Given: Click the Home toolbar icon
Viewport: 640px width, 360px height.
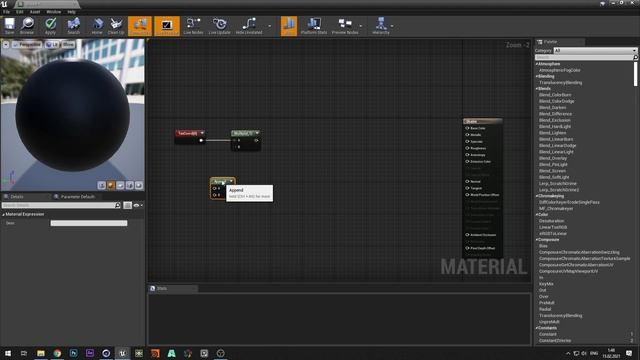Looking at the screenshot, I should click(97, 26).
